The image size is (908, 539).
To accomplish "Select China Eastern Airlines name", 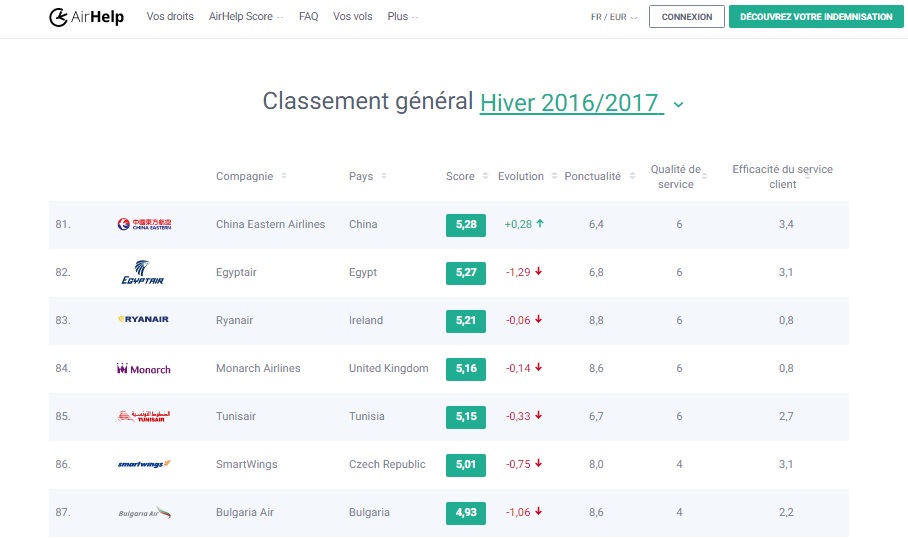I will pyautogui.click(x=270, y=224).
